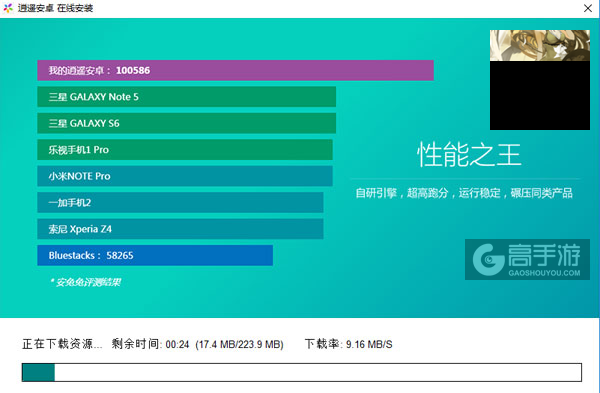Select the 一加手机2 bar
The width and height of the screenshot is (600, 393).
[x=180, y=202]
